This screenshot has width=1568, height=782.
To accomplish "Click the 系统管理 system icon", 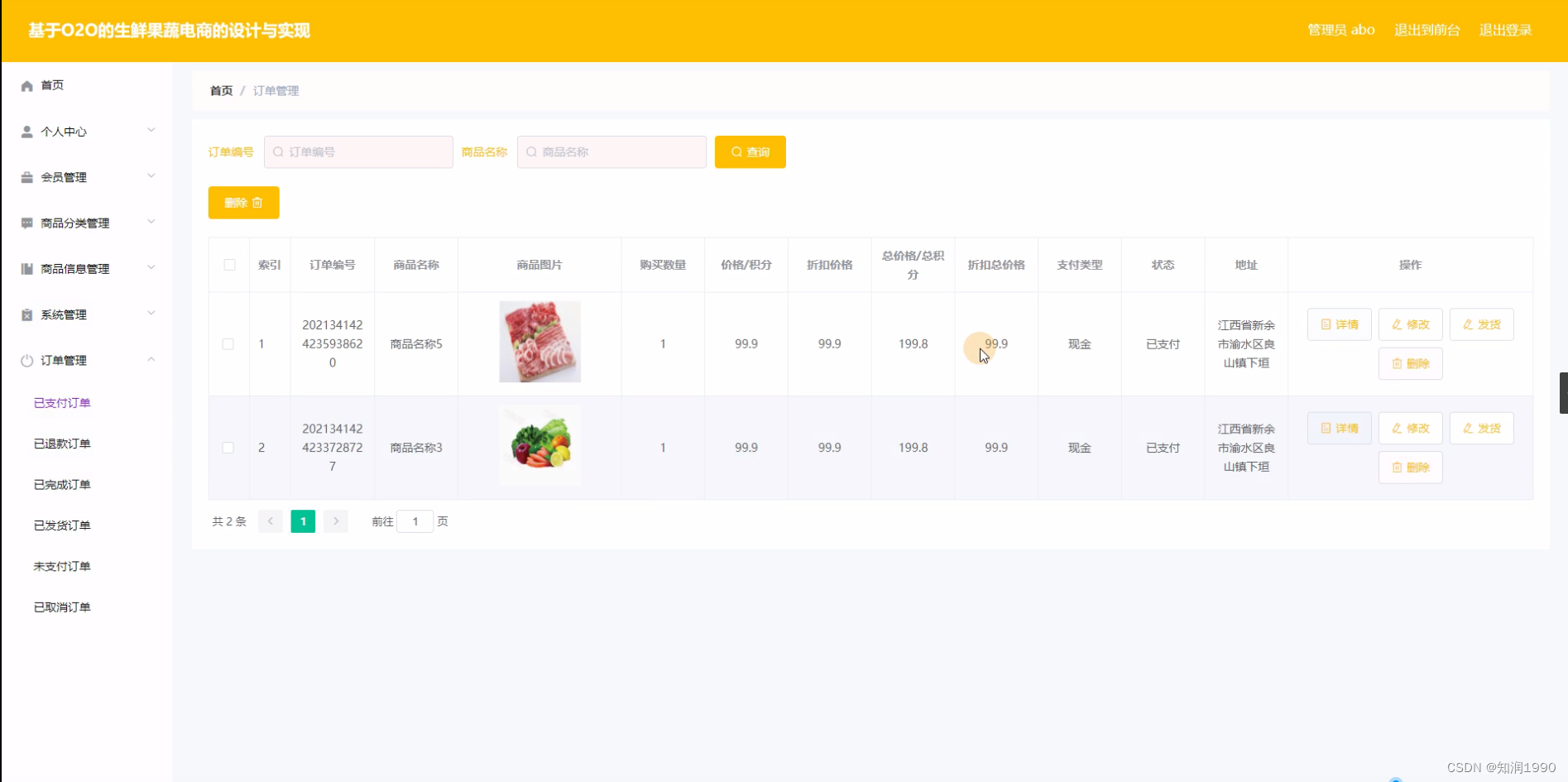I will point(26,314).
